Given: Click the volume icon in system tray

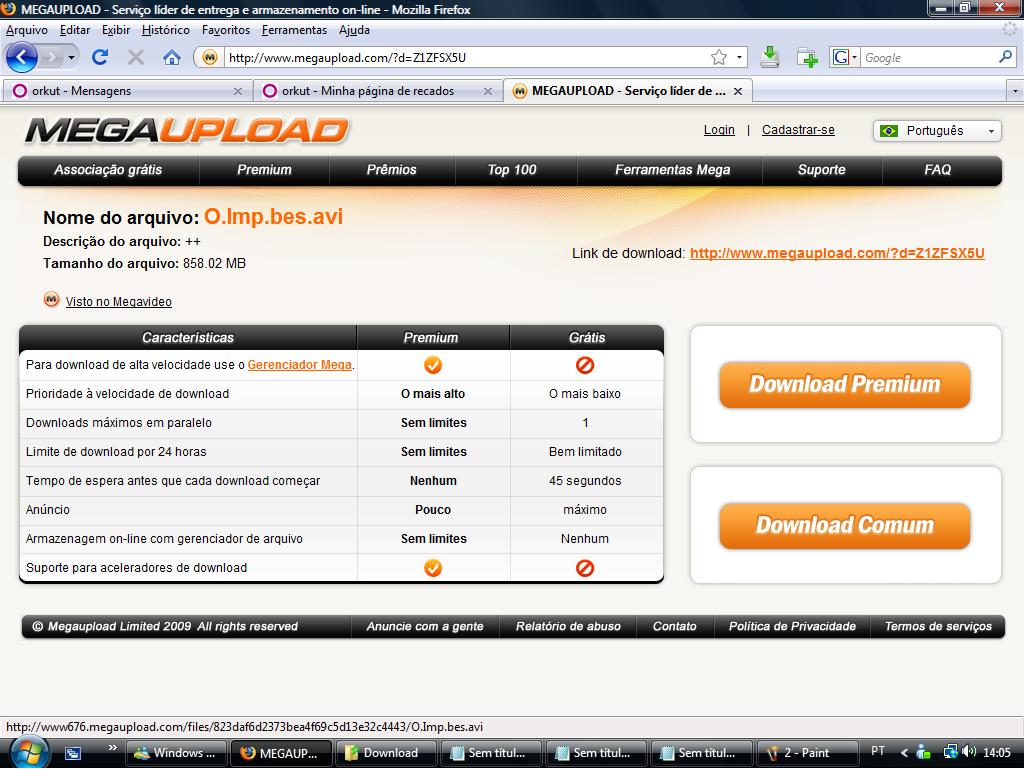Looking at the screenshot, I should click(x=968, y=752).
